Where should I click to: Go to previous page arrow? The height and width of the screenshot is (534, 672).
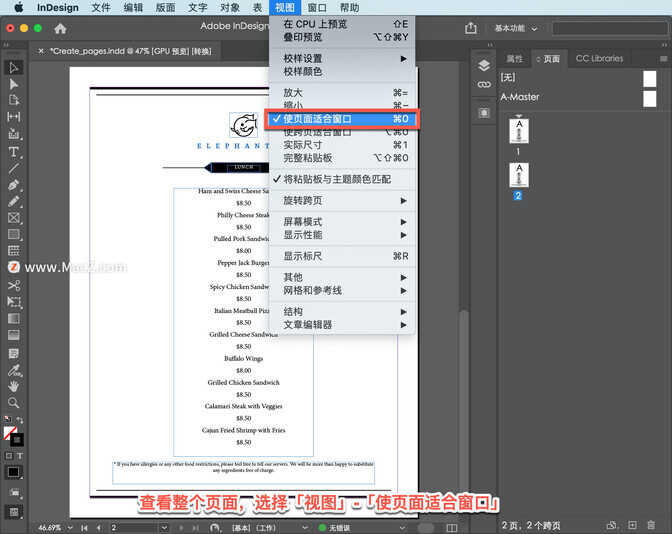coord(99,528)
